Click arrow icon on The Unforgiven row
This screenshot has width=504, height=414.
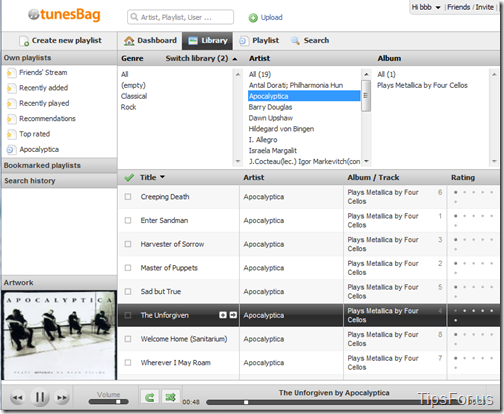[x=233, y=315]
